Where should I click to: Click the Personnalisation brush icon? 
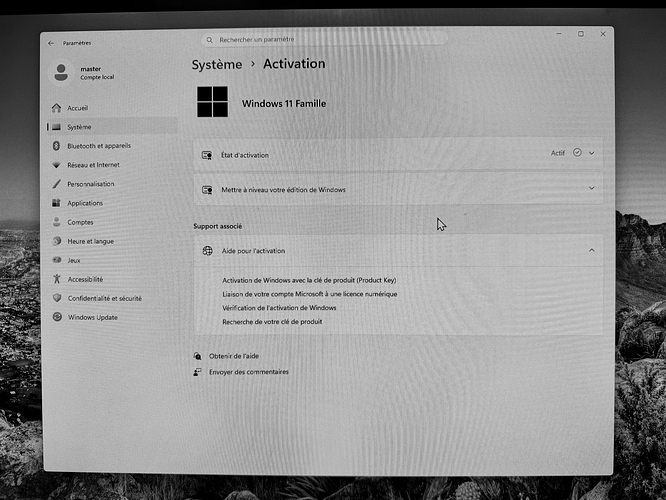click(x=56, y=184)
